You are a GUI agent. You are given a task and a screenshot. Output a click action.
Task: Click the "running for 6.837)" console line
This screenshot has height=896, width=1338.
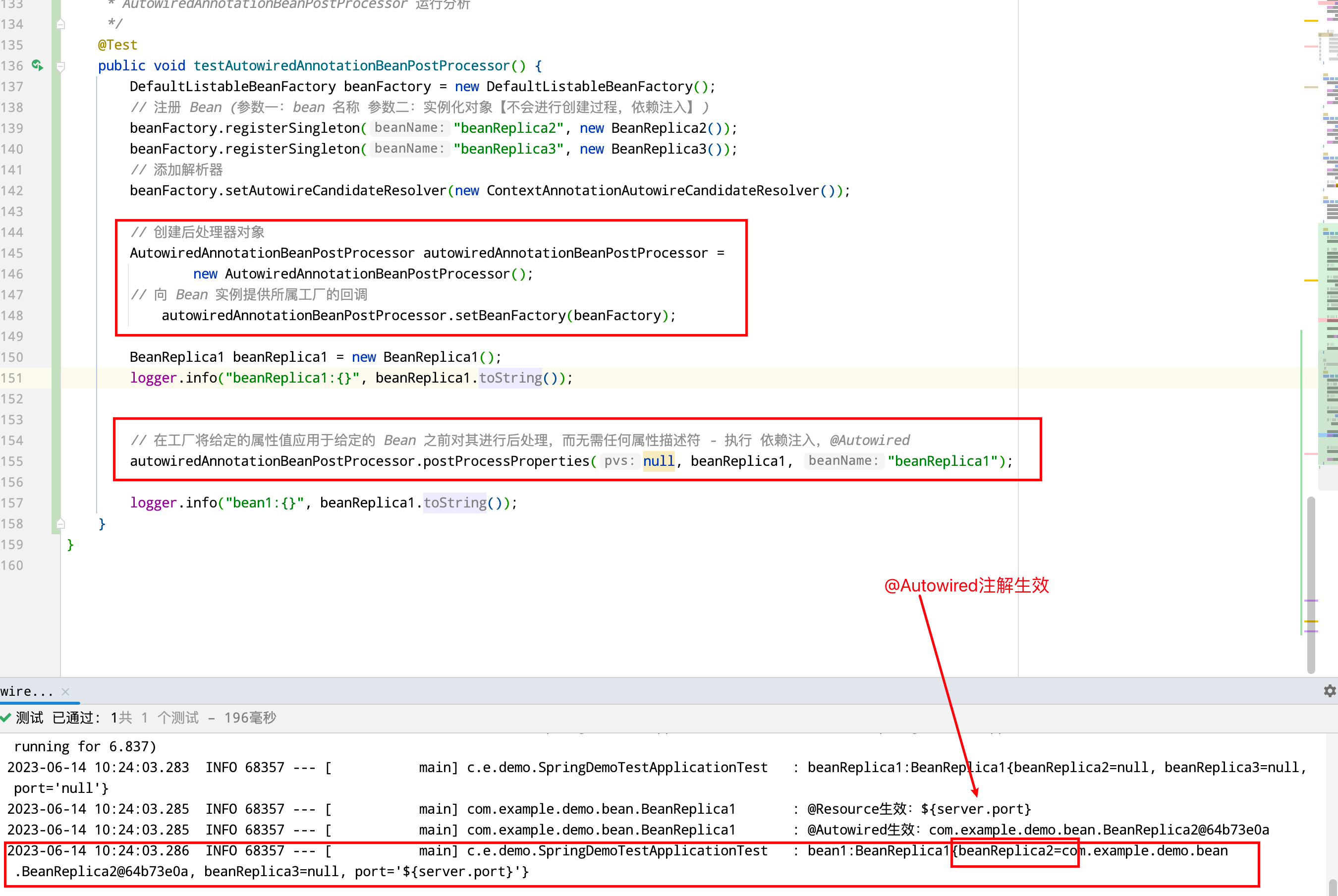[x=85, y=747]
